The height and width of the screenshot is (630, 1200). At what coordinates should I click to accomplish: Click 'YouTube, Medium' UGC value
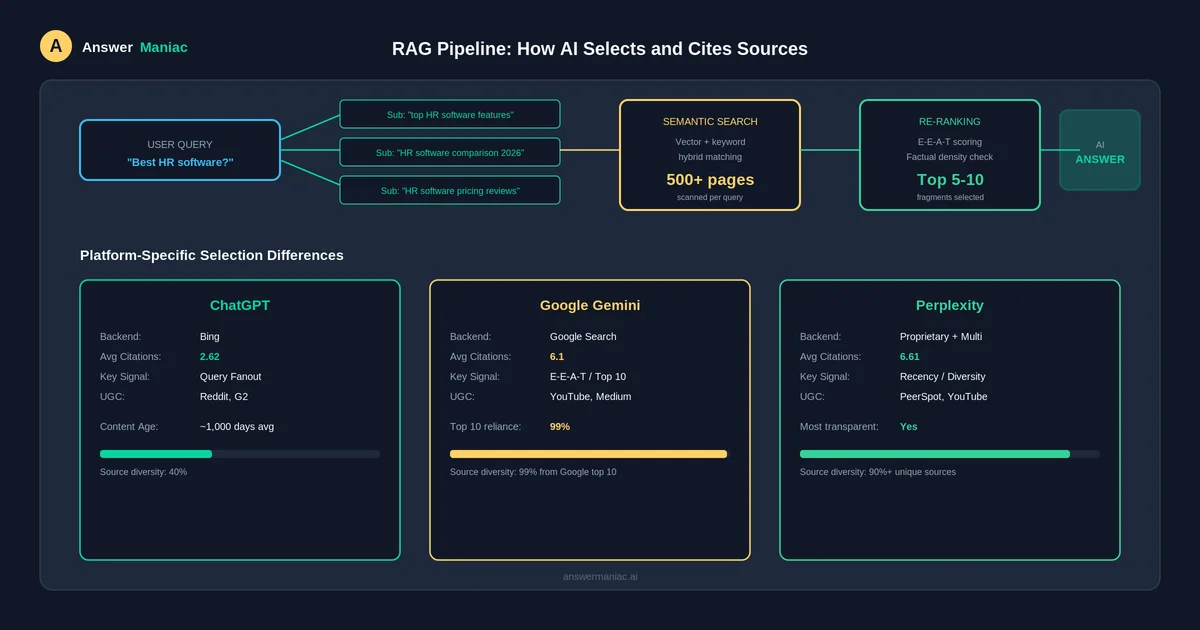point(590,397)
